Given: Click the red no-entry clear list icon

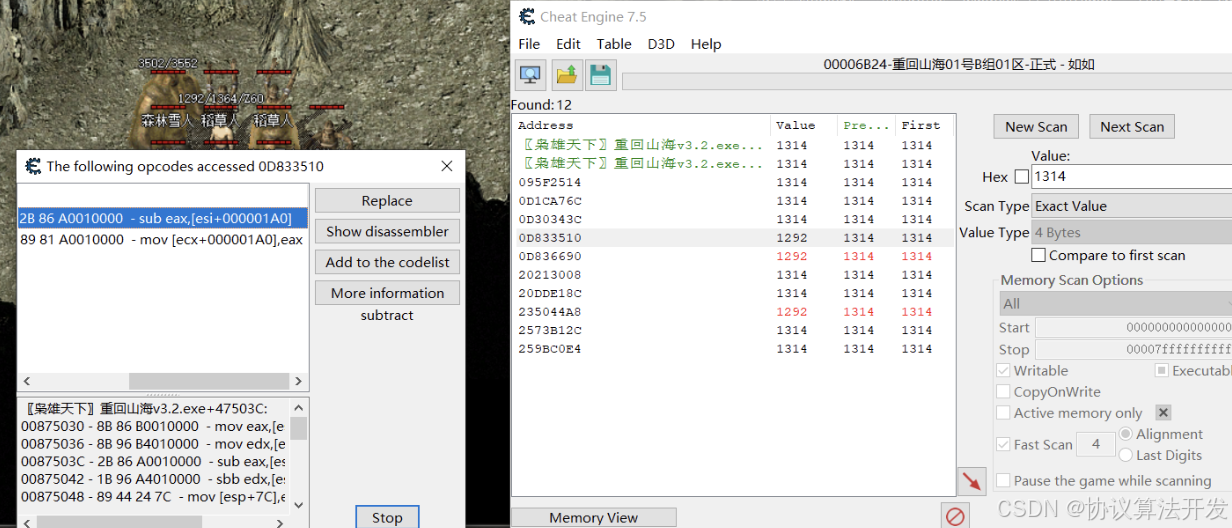Looking at the screenshot, I should [955, 516].
